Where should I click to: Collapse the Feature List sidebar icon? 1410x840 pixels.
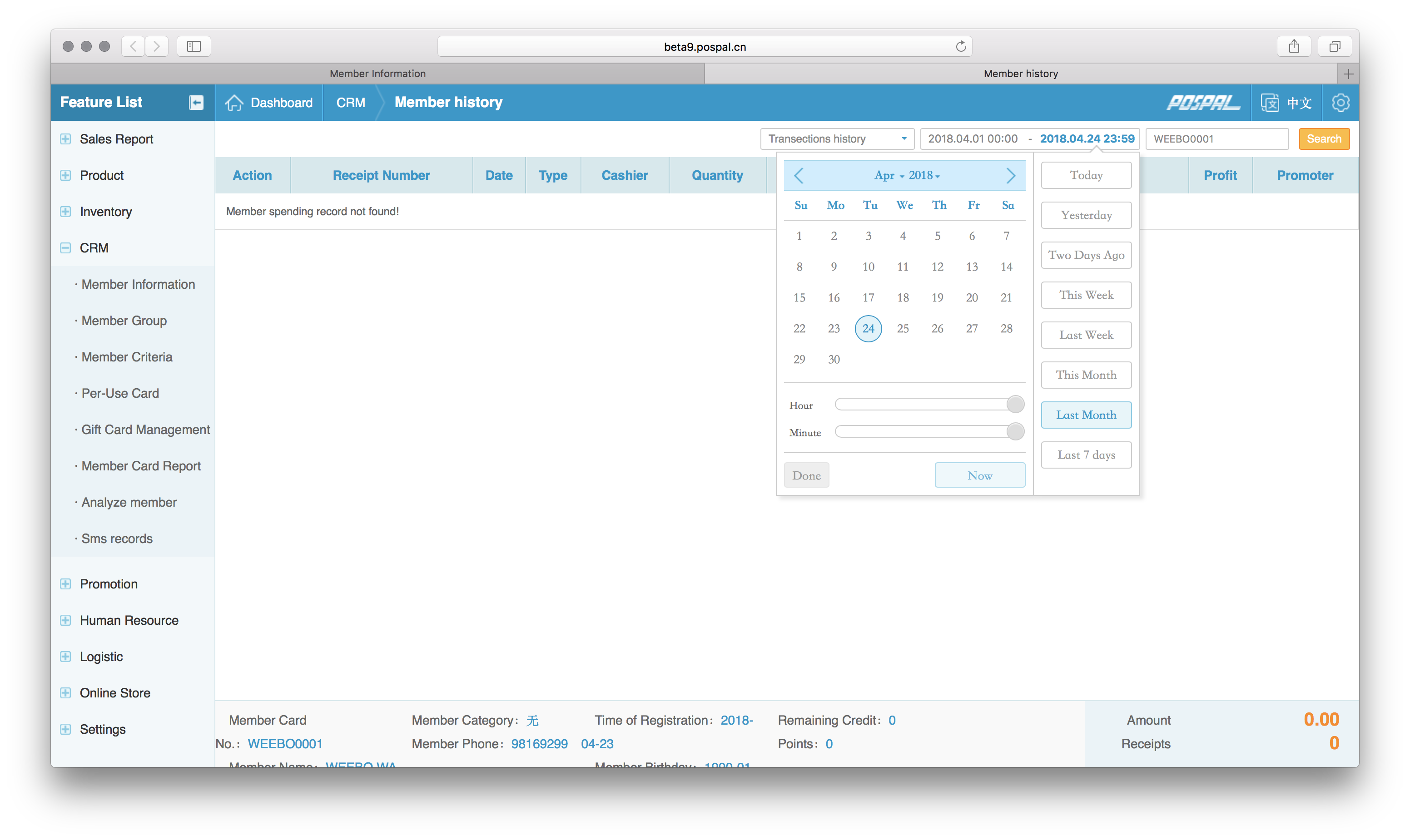coord(196,103)
